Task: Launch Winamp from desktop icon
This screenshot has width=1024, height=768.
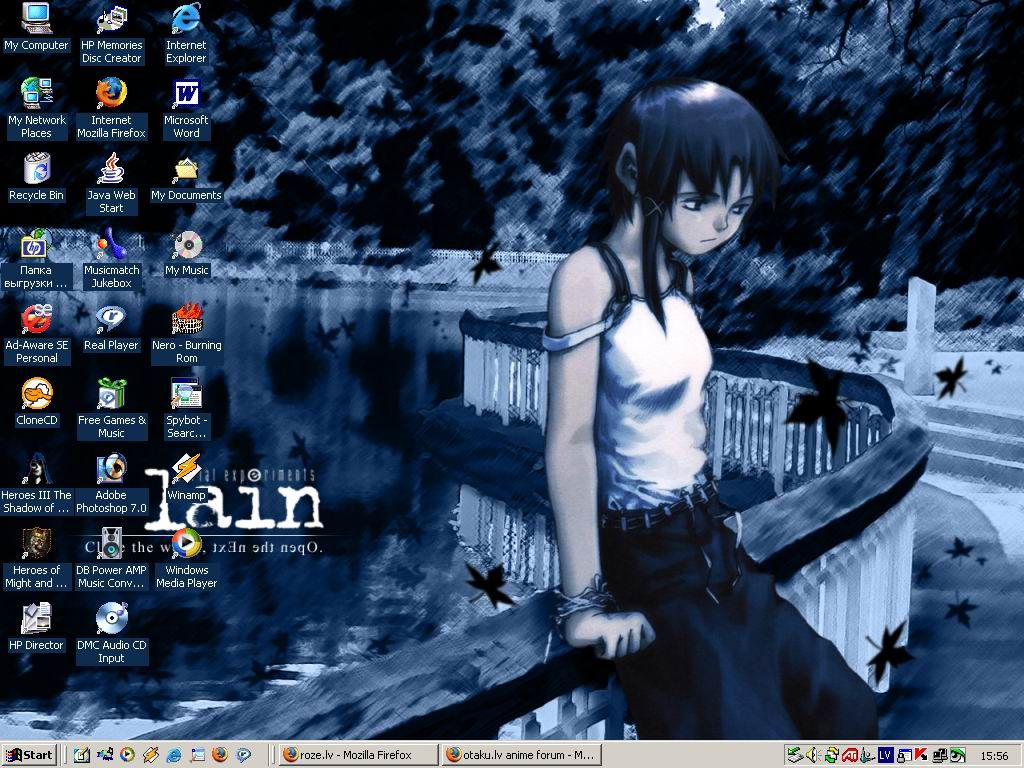Action: click(187, 477)
